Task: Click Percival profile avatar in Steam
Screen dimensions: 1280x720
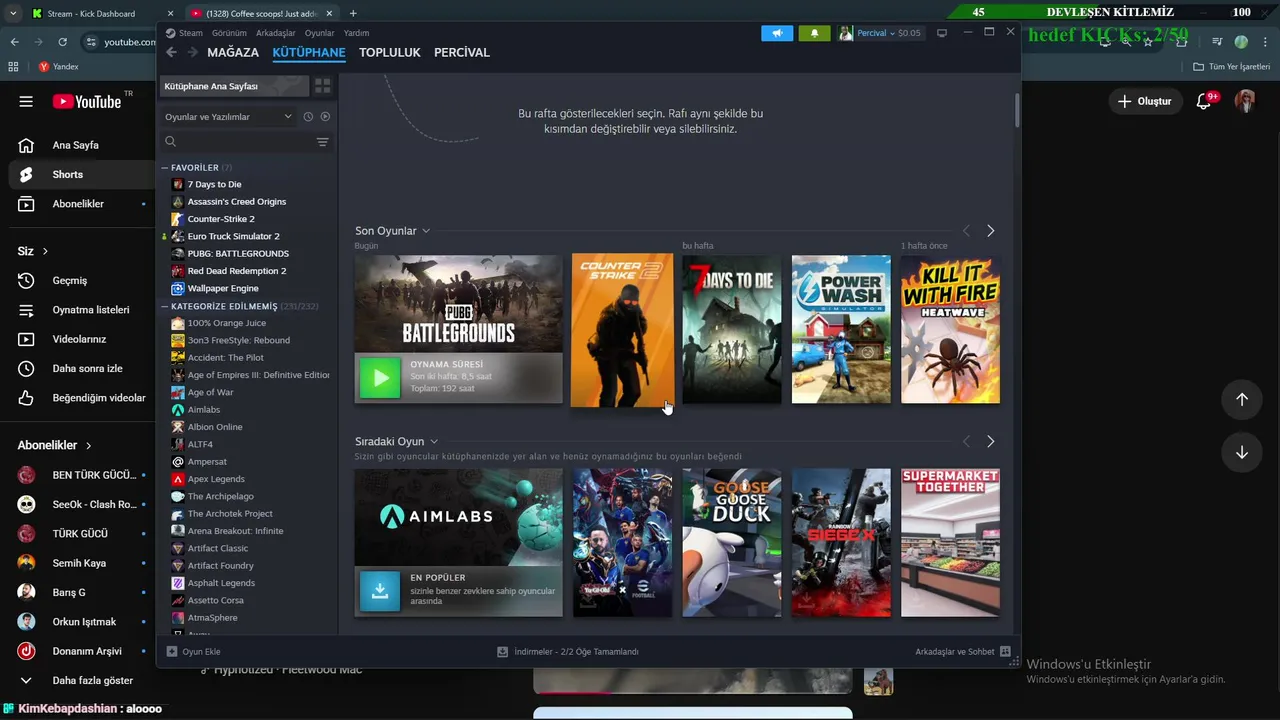Action: click(x=846, y=33)
